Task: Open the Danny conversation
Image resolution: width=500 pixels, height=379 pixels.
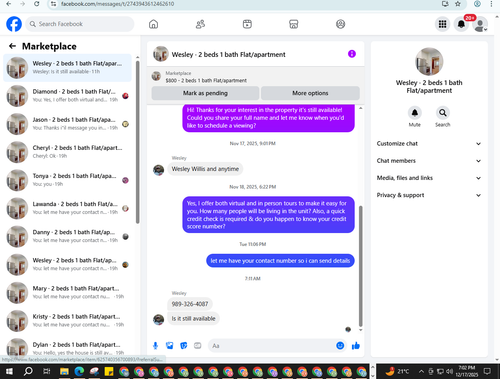Action: point(67,236)
